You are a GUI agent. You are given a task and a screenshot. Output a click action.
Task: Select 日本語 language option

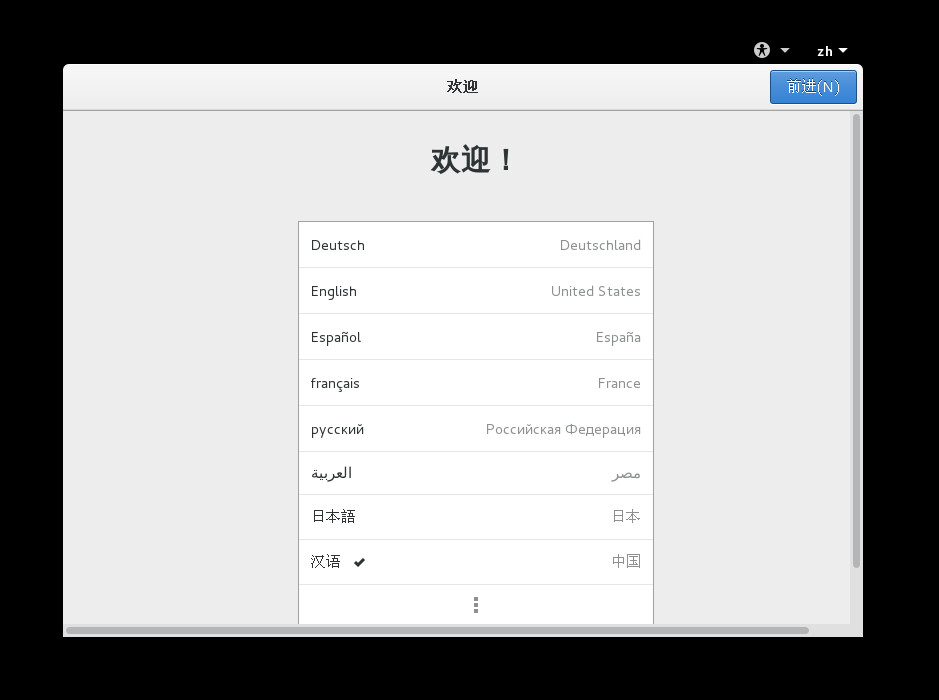point(475,517)
